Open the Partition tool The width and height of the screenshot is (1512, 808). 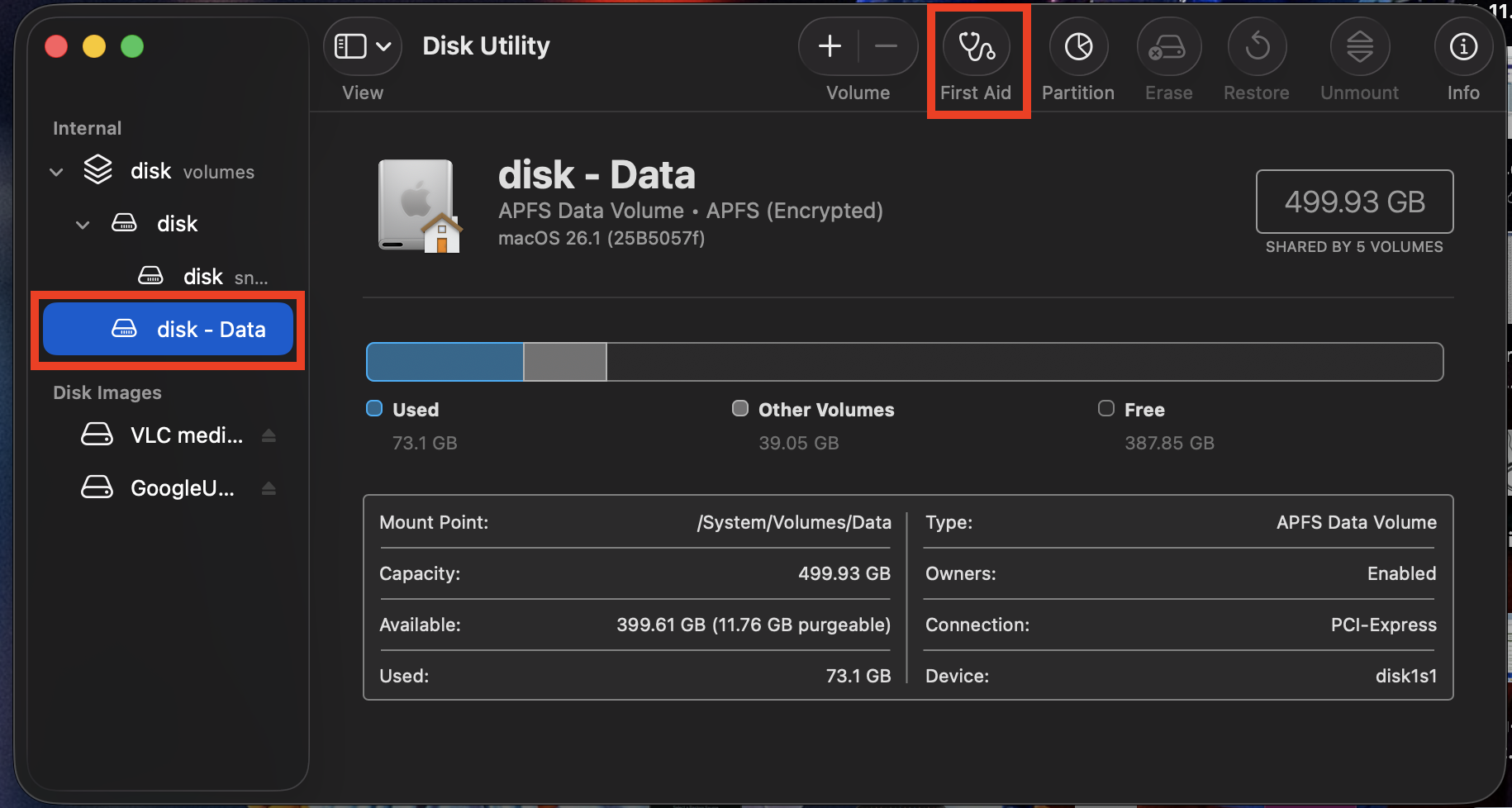(x=1077, y=47)
